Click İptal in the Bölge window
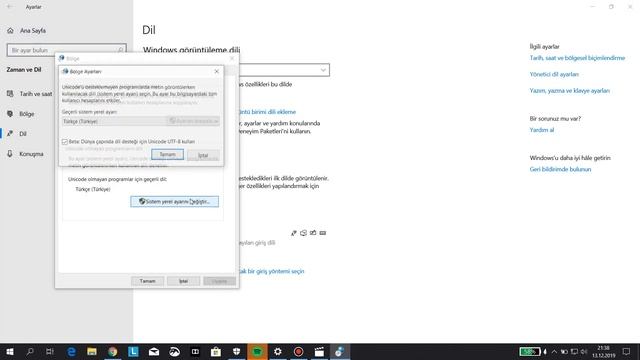 click(x=184, y=281)
